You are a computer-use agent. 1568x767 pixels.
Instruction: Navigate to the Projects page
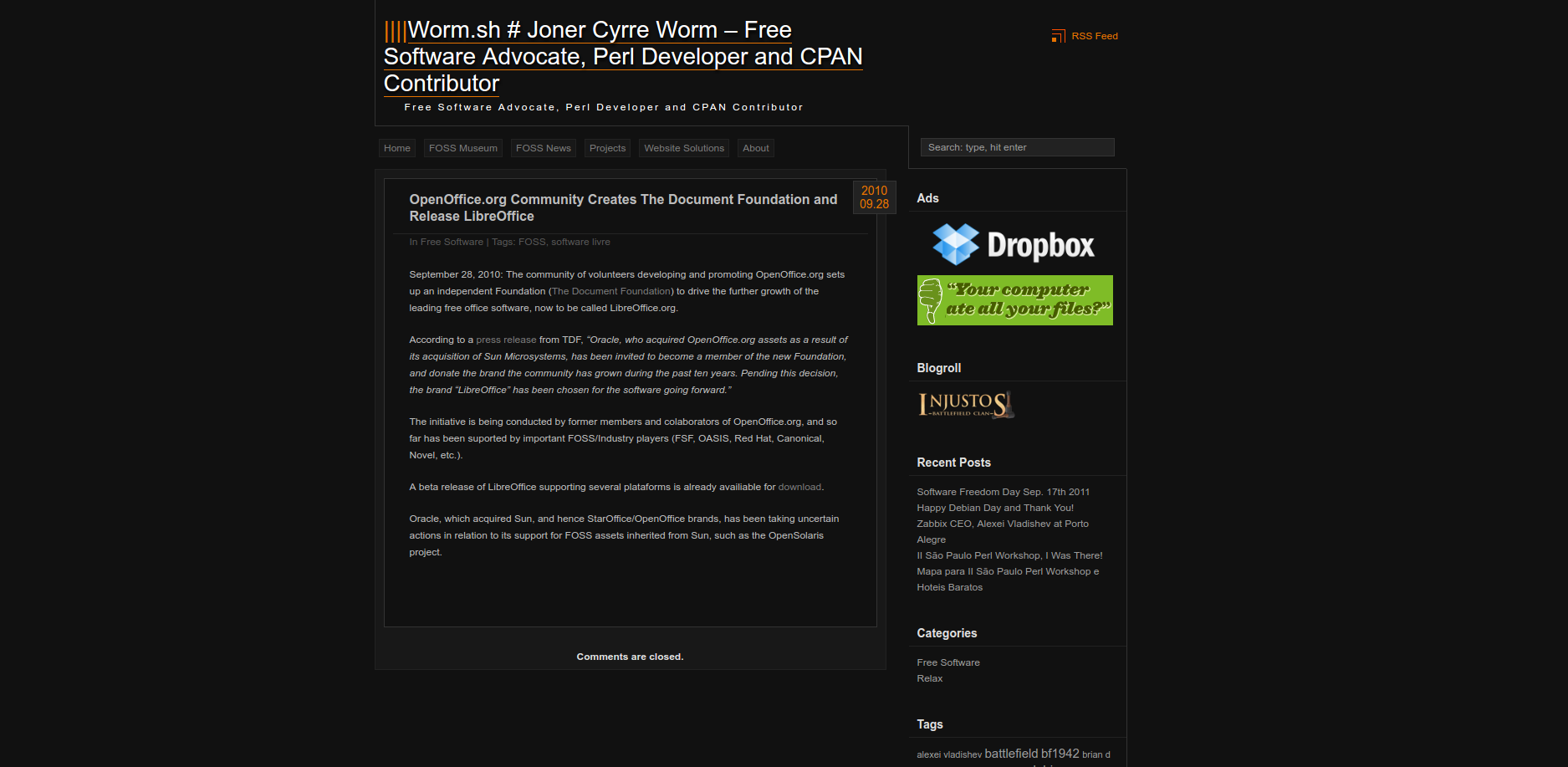[x=607, y=148]
